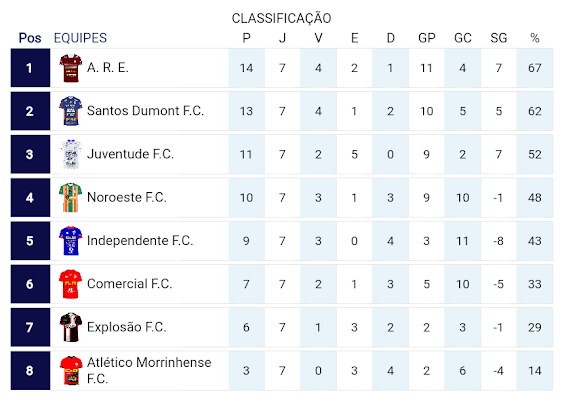Select position 1 dark blue cell
Image resolution: width=562 pixels, height=405 pixels.
30,68
